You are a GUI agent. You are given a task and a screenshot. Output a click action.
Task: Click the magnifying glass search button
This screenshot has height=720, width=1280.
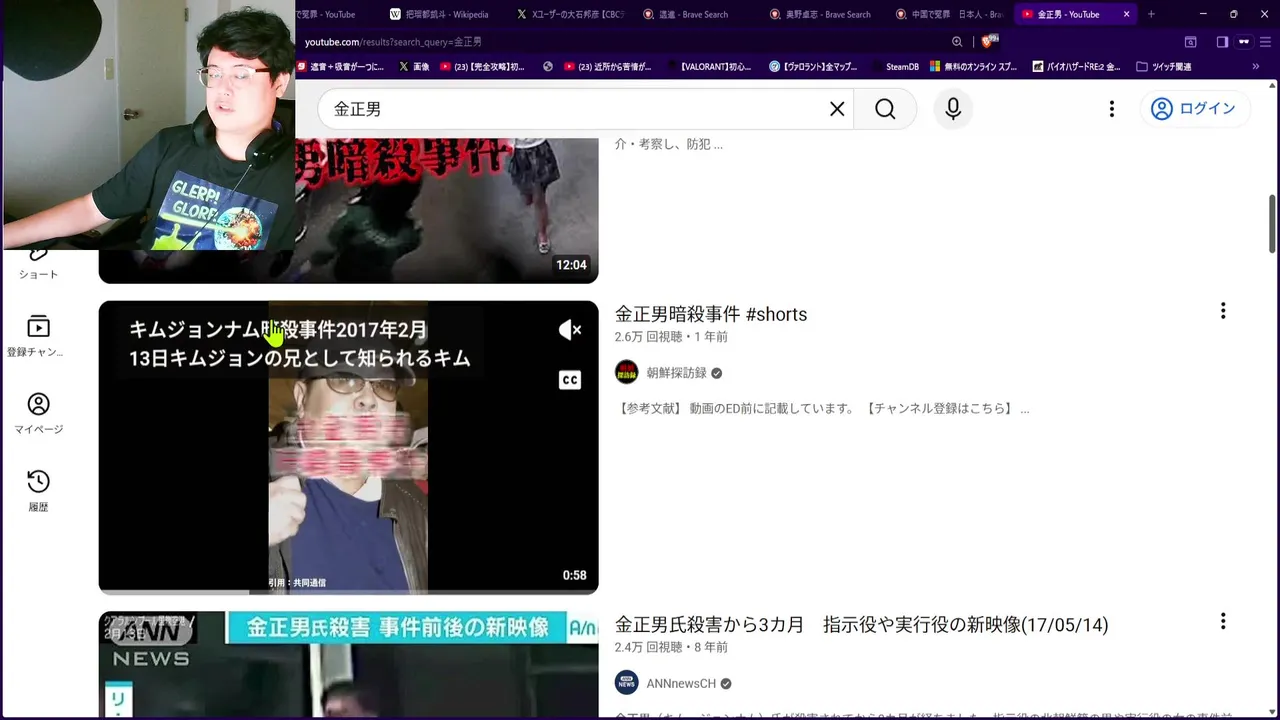(885, 109)
